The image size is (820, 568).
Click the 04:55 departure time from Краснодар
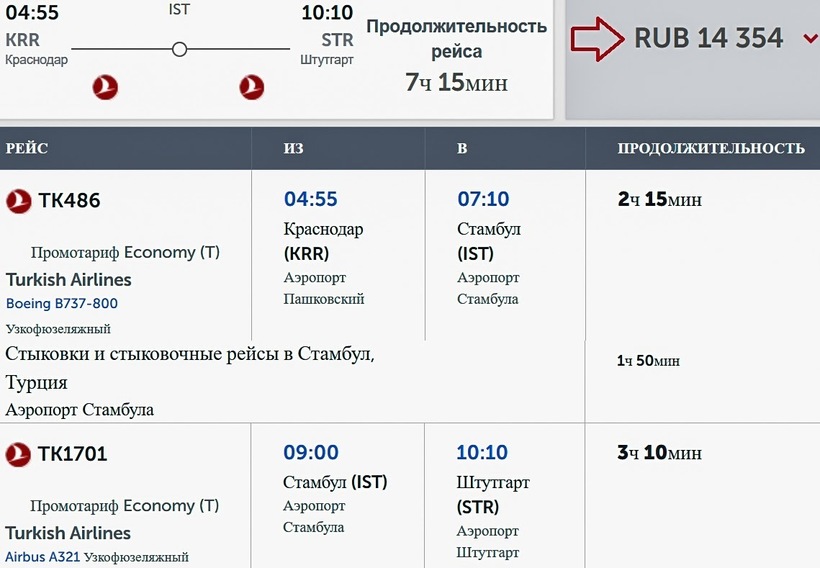click(311, 200)
